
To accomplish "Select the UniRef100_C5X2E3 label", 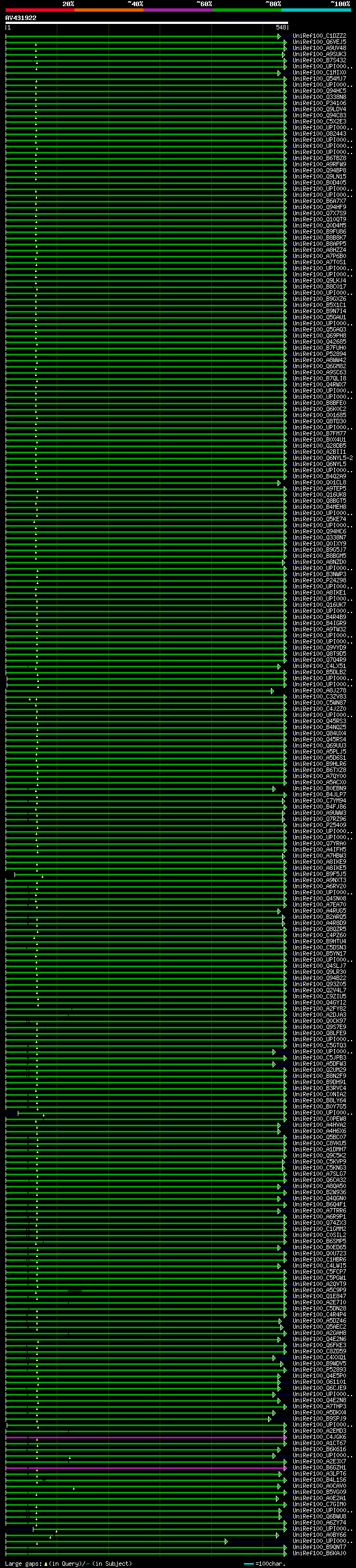I will point(319,121).
